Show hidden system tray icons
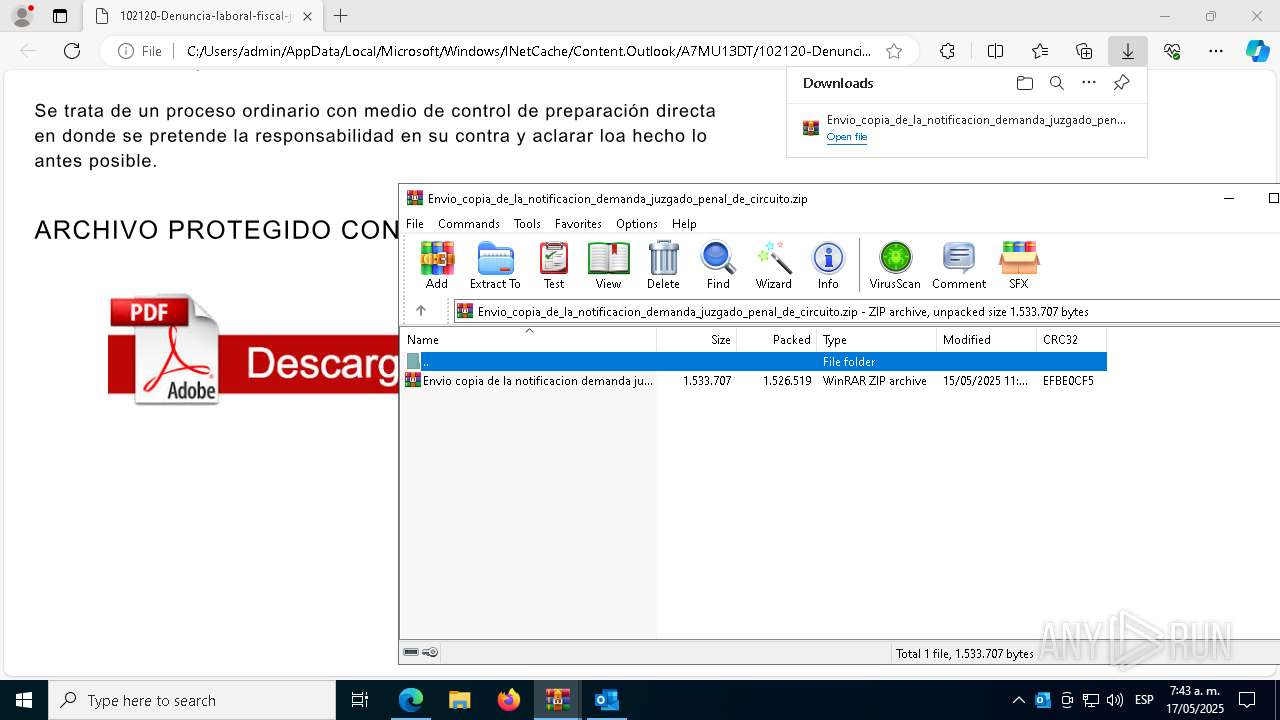Image resolution: width=1280 pixels, height=720 pixels. pyautogui.click(x=1018, y=700)
